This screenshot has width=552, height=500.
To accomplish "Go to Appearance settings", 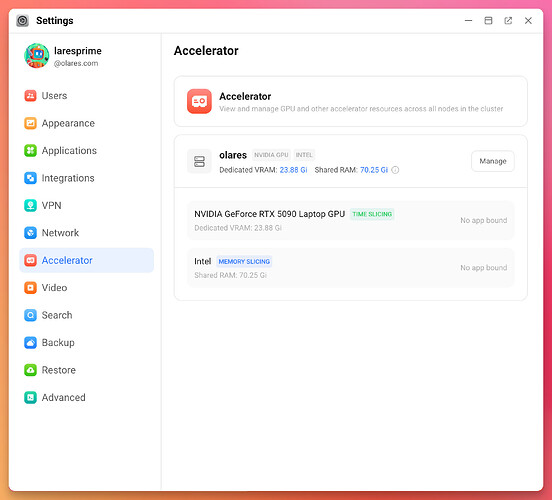I will click(87, 123).
